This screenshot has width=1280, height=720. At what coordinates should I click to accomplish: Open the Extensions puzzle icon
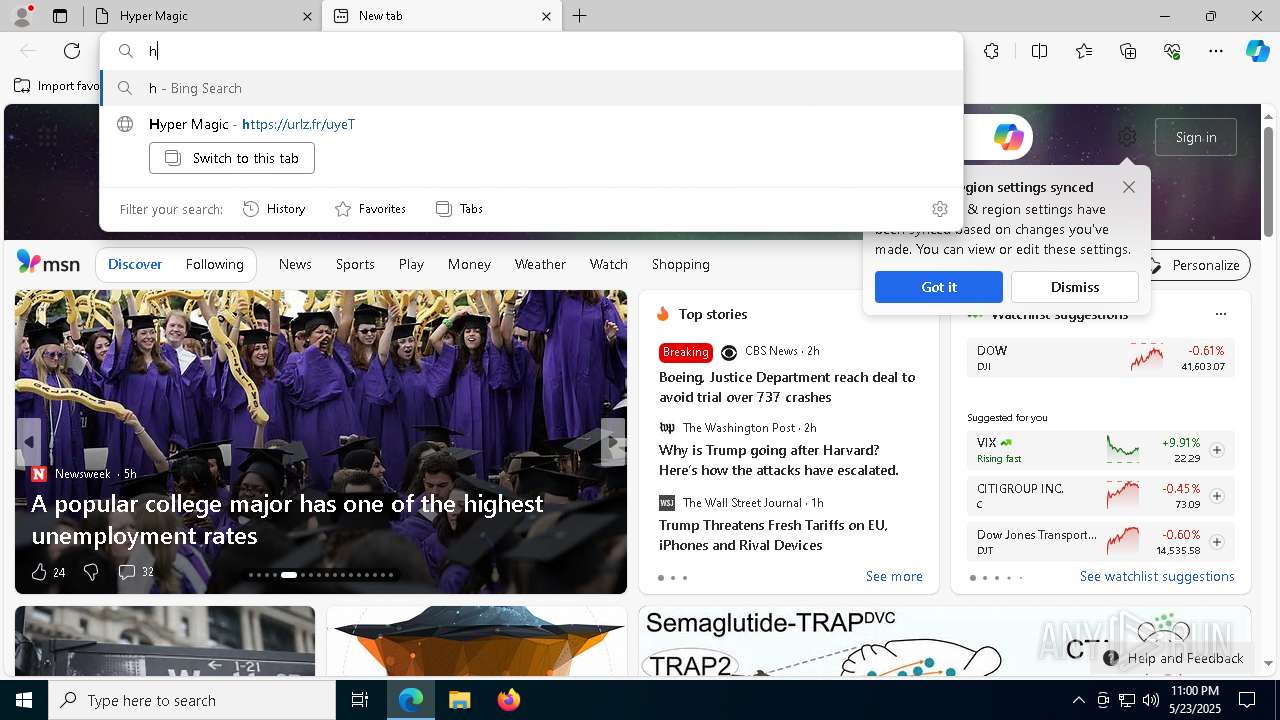991,51
